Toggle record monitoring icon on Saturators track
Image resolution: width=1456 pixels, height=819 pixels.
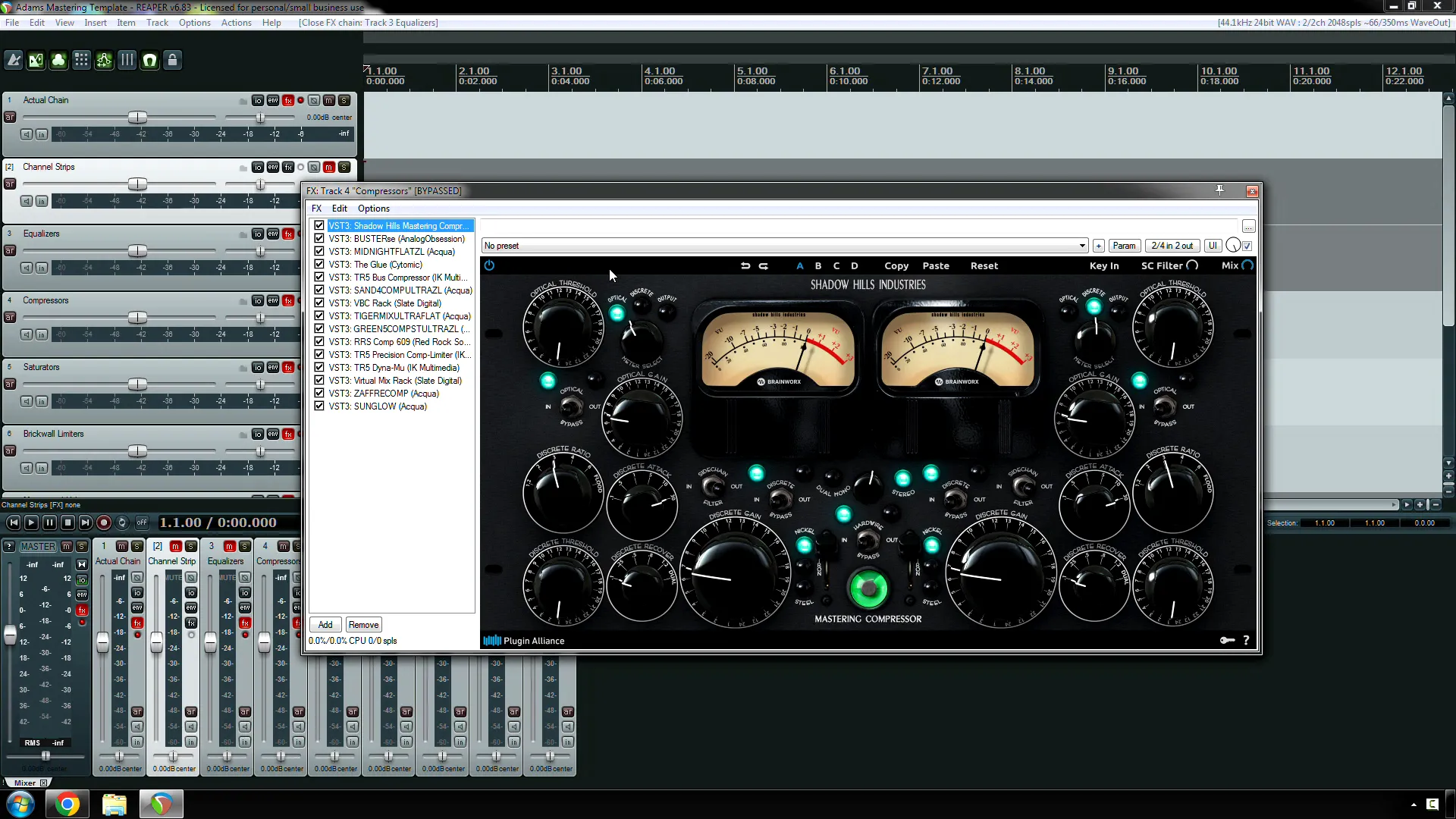pyautogui.click(x=27, y=401)
